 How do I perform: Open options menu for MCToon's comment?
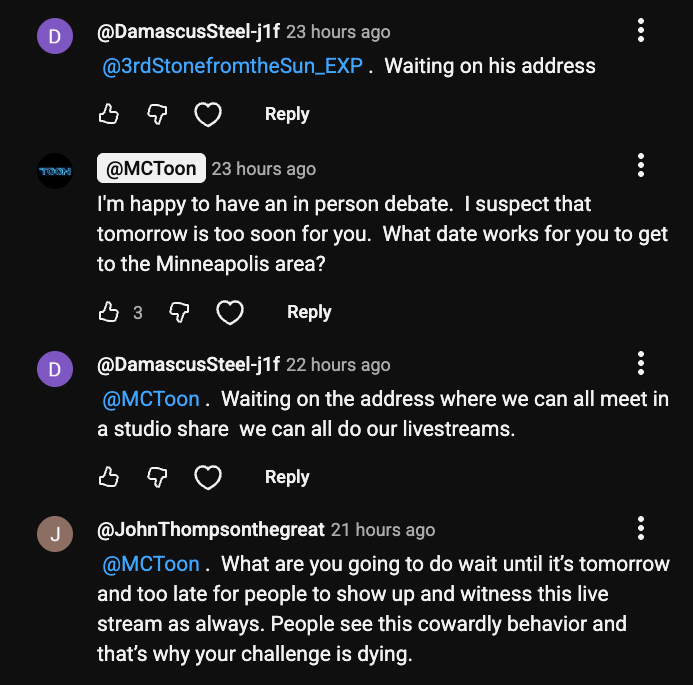(x=641, y=166)
